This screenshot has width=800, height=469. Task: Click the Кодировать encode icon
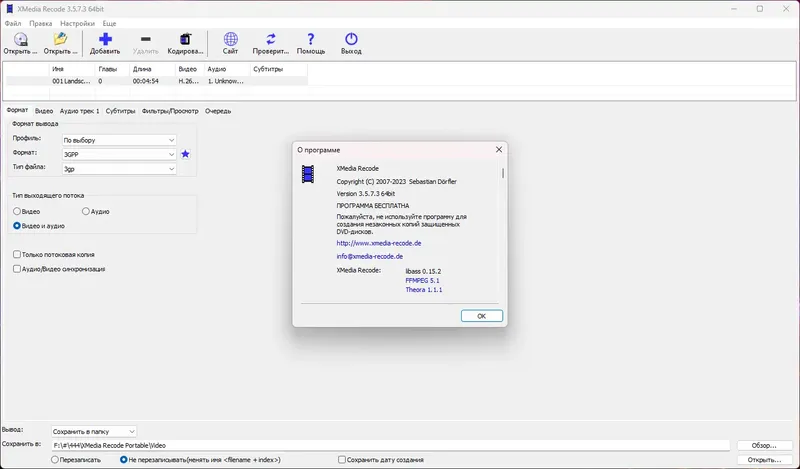[x=185, y=39]
